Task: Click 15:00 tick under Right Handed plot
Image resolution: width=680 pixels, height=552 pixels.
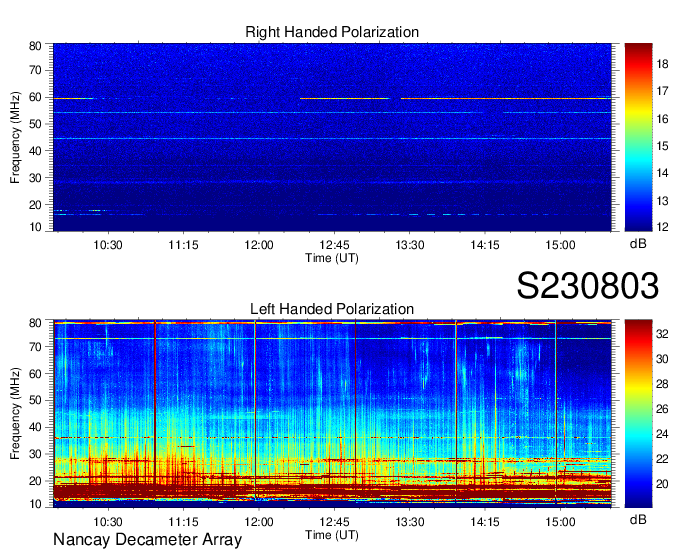Action: (560, 245)
